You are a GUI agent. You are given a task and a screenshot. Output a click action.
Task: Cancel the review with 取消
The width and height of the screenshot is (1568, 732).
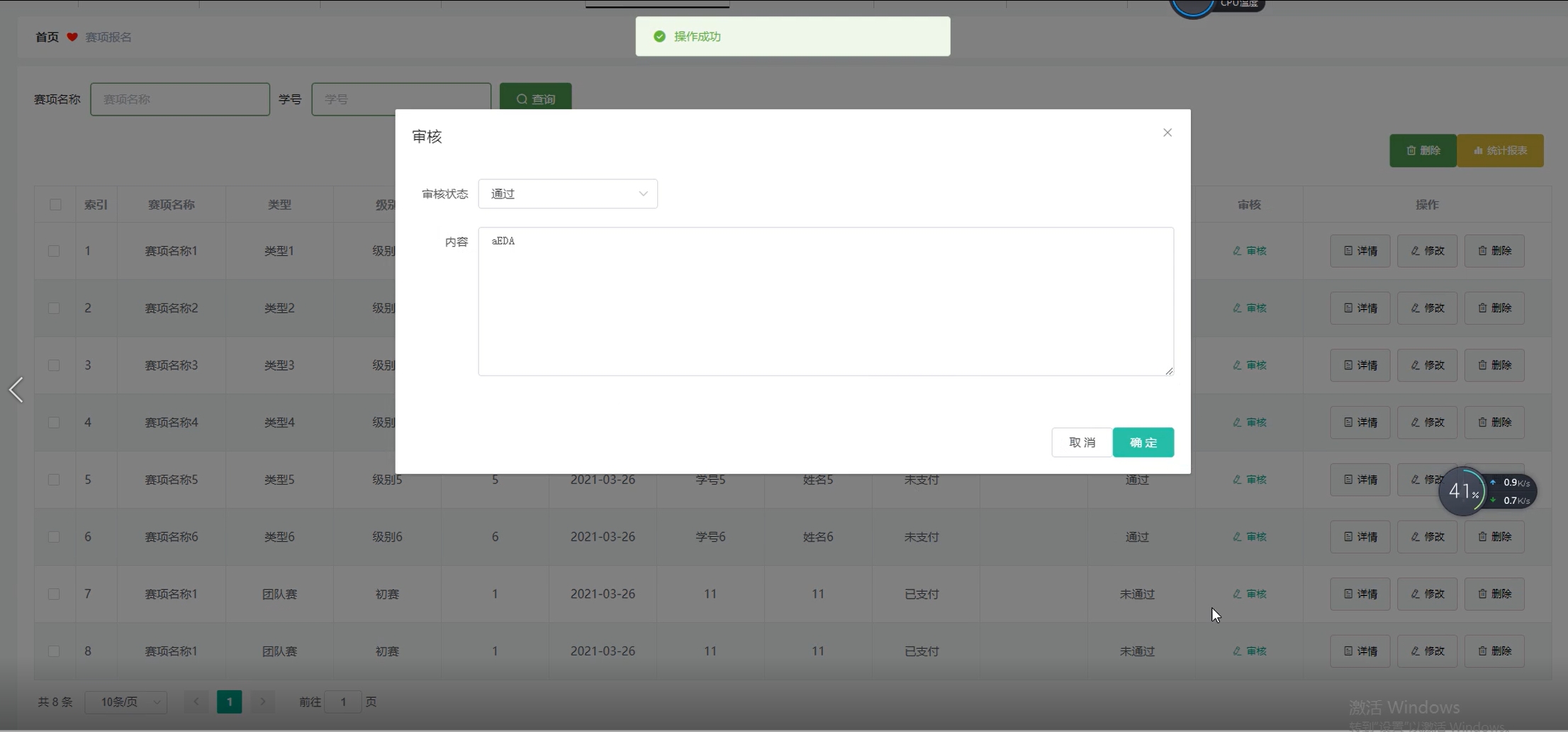point(1082,442)
